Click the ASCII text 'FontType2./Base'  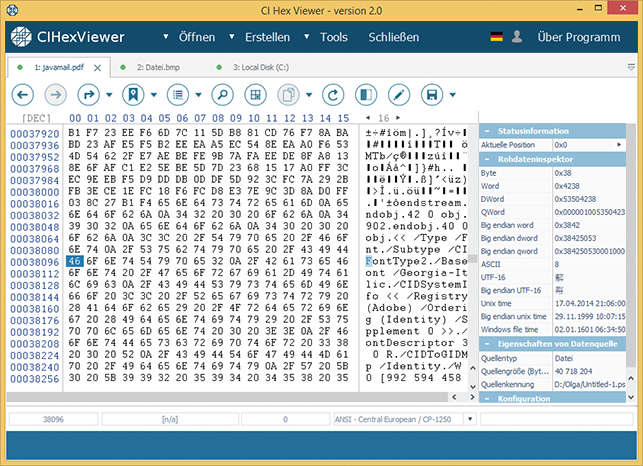[x=417, y=261]
